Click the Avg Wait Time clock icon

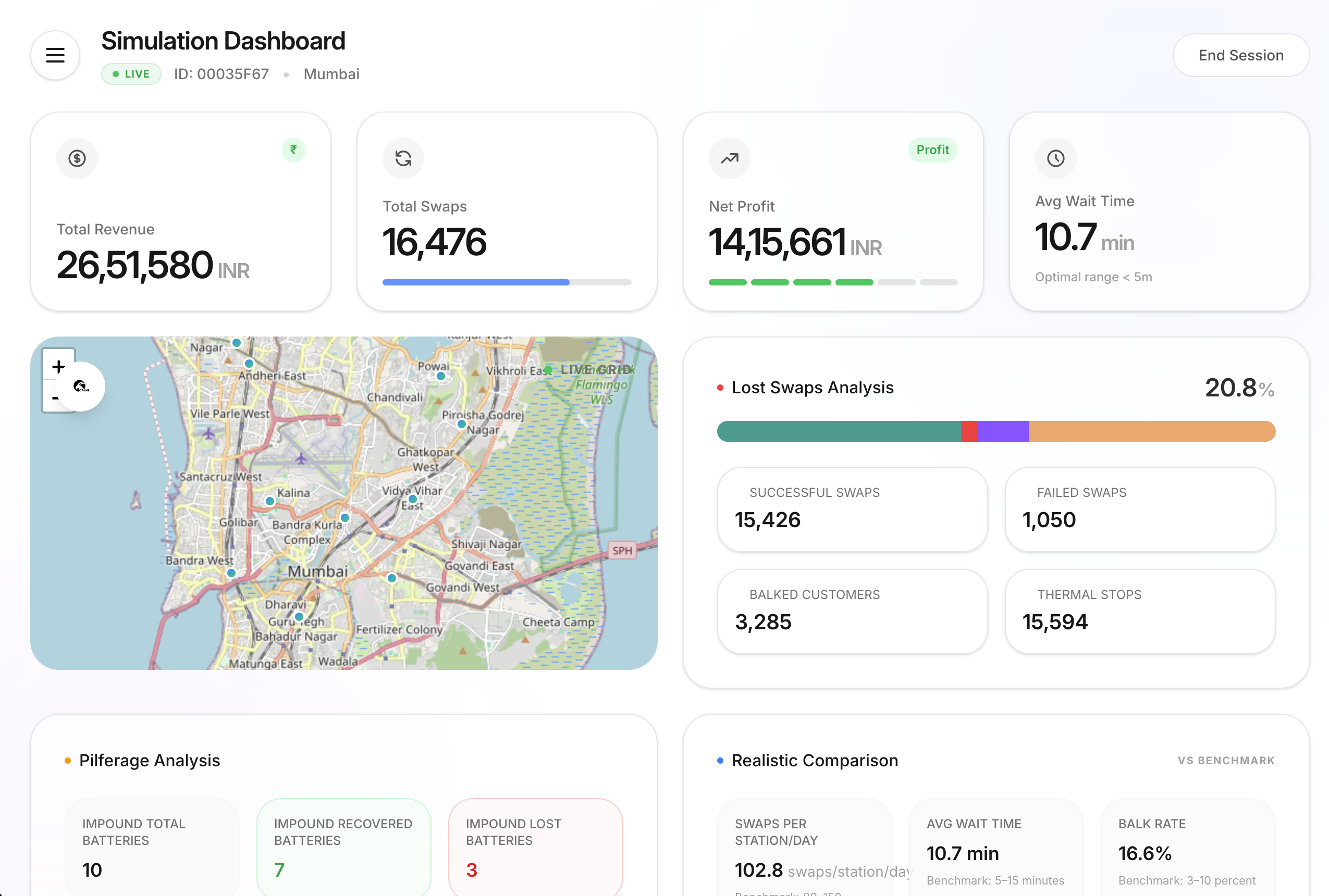[1055, 158]
